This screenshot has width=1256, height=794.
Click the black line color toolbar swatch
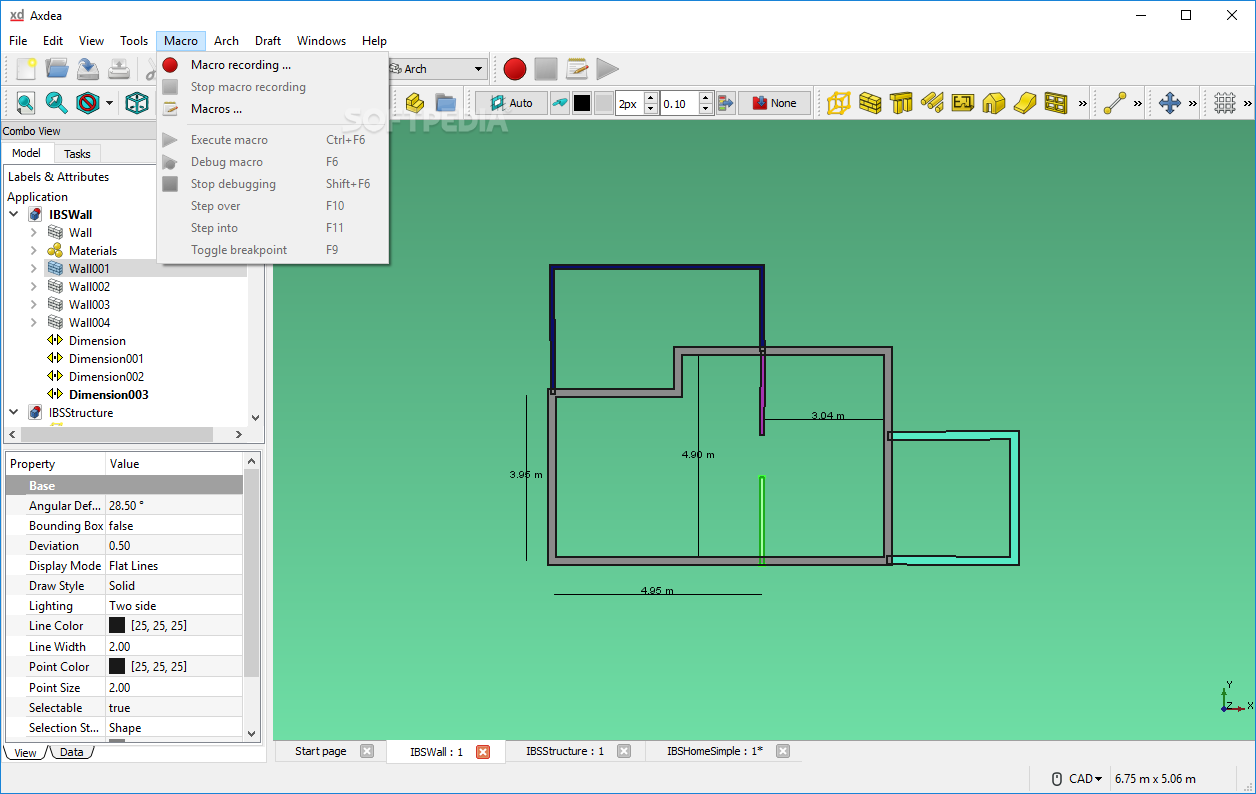pos(582,103)
